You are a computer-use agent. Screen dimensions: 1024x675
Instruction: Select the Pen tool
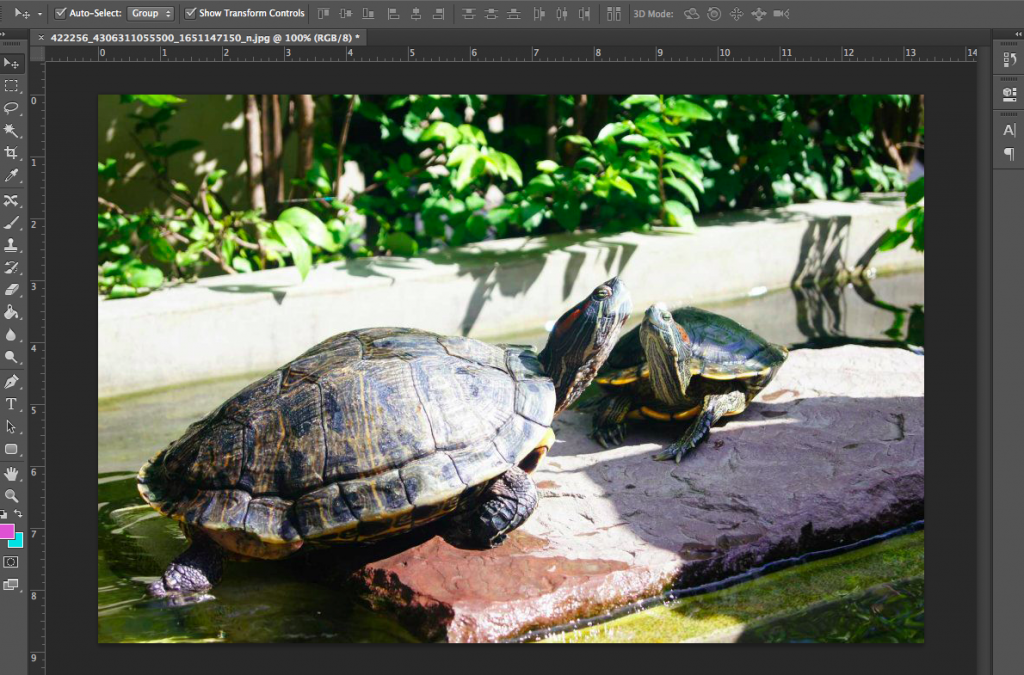click(x=11, y=382)
